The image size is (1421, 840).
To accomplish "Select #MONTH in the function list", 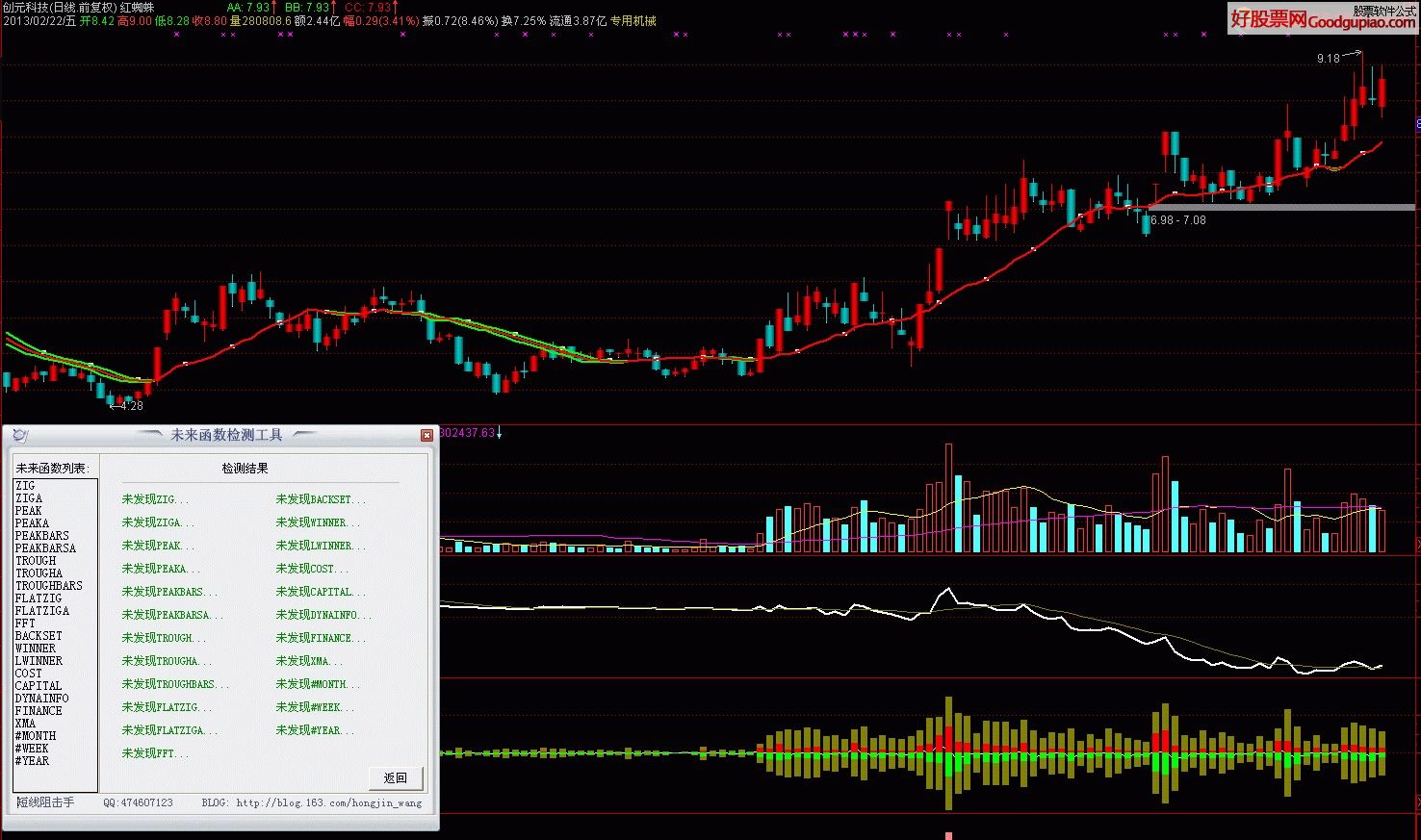I will click(x=36, y=736).
